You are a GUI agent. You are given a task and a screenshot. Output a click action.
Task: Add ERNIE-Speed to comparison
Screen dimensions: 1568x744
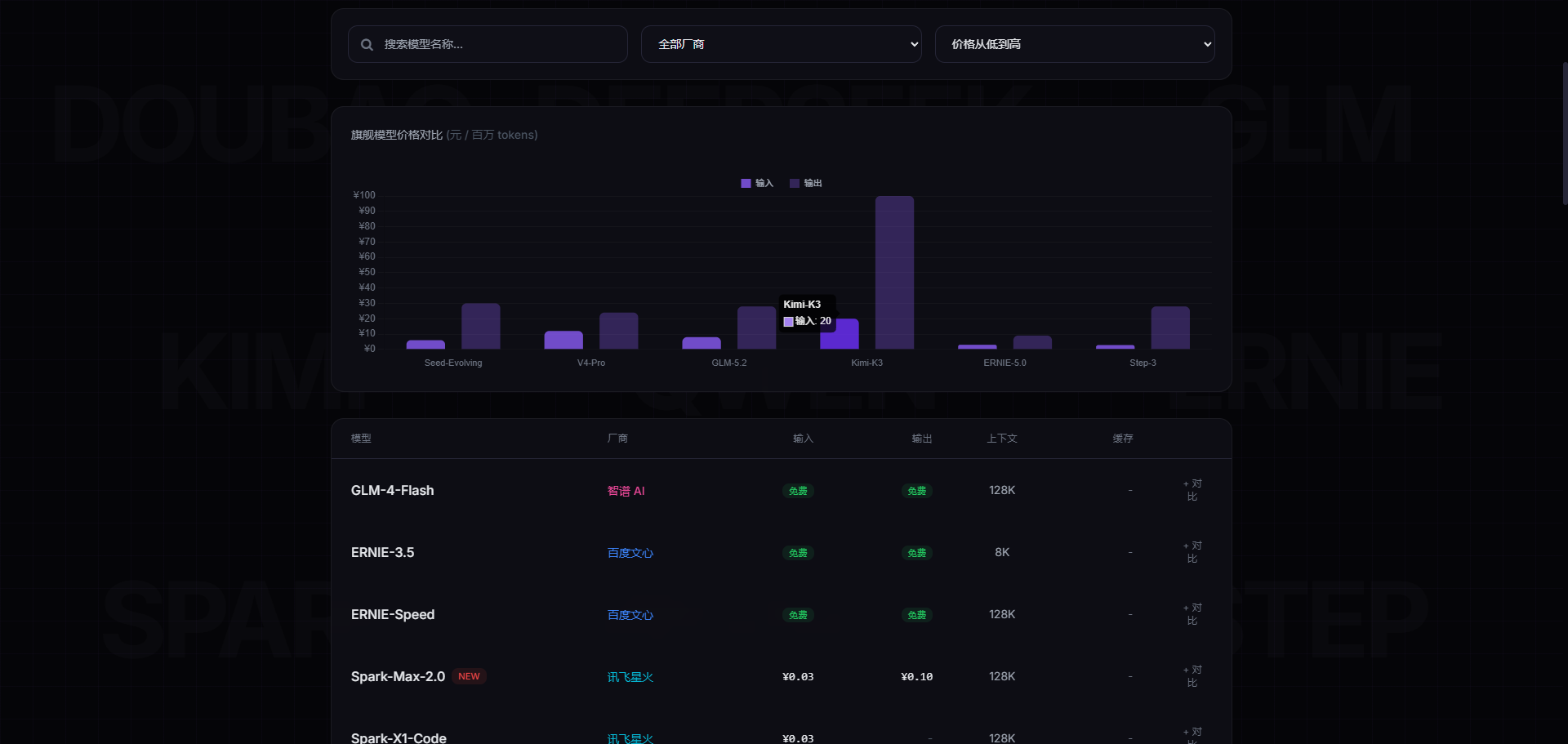pyautogui.click(x=1192, y=614)
